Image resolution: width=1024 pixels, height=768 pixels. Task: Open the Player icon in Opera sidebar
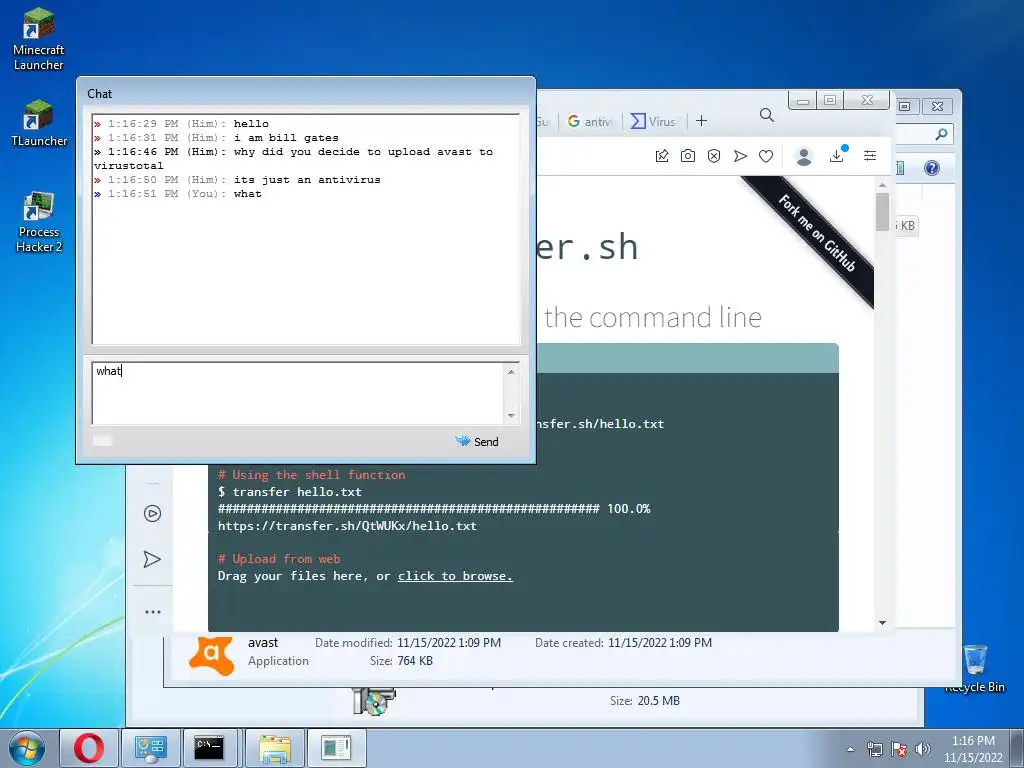click(152, 513)
